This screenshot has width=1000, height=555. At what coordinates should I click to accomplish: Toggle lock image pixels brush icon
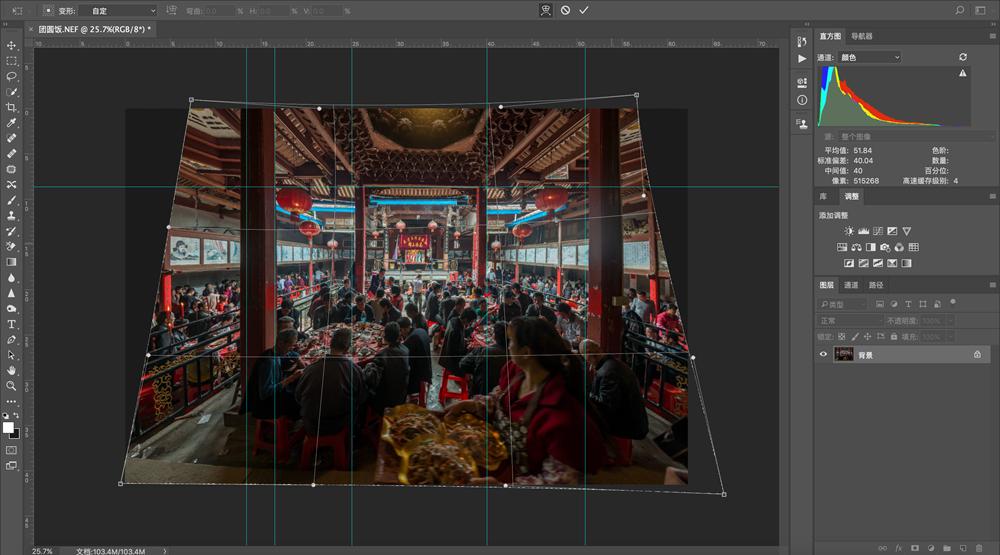[855, 336]
